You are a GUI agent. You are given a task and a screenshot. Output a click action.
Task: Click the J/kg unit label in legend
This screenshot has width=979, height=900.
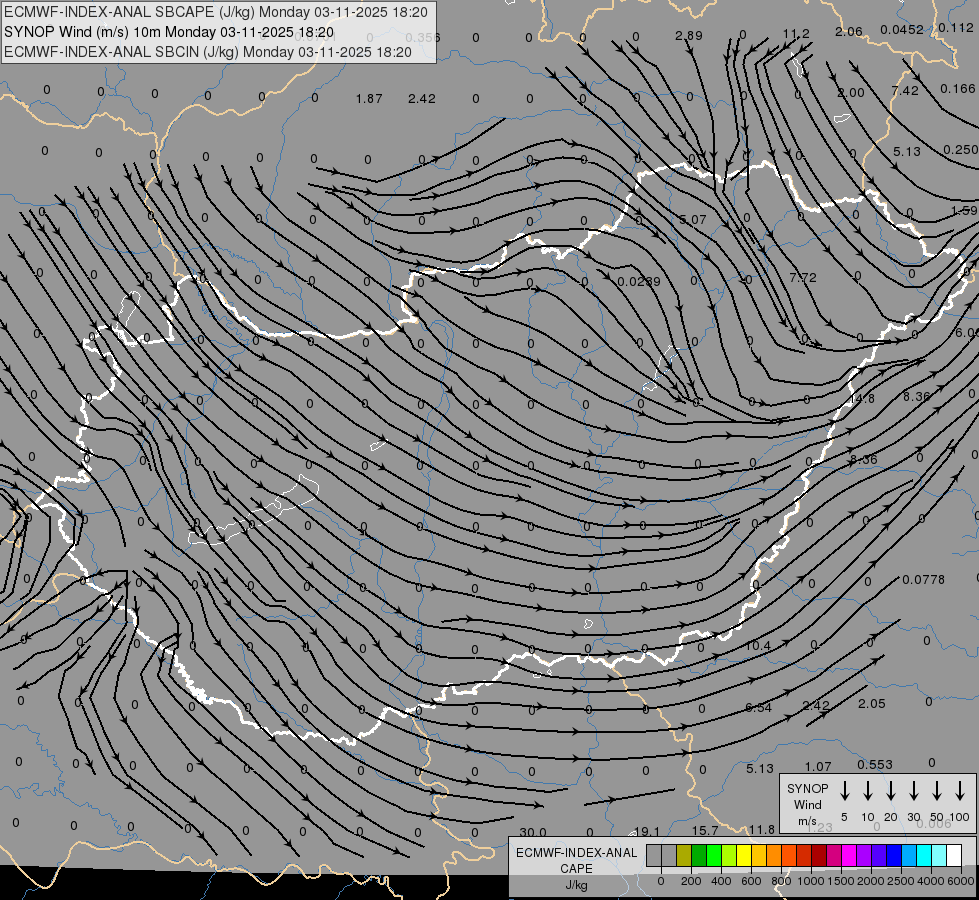point(576,885)
